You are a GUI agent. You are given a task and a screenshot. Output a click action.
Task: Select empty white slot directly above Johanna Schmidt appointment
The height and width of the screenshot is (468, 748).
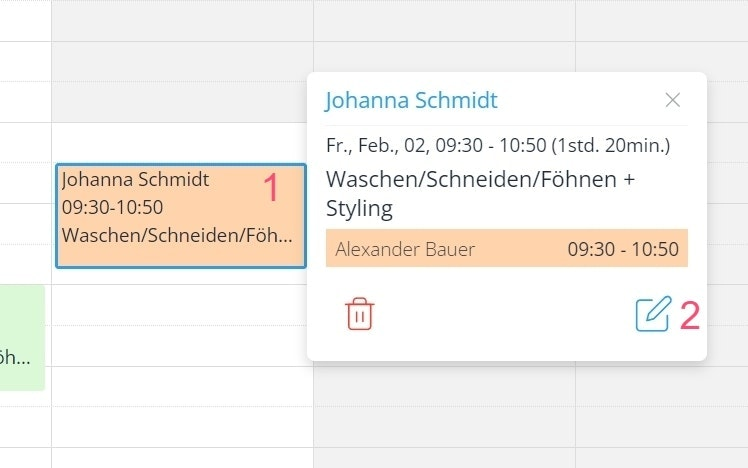point(182,142)
